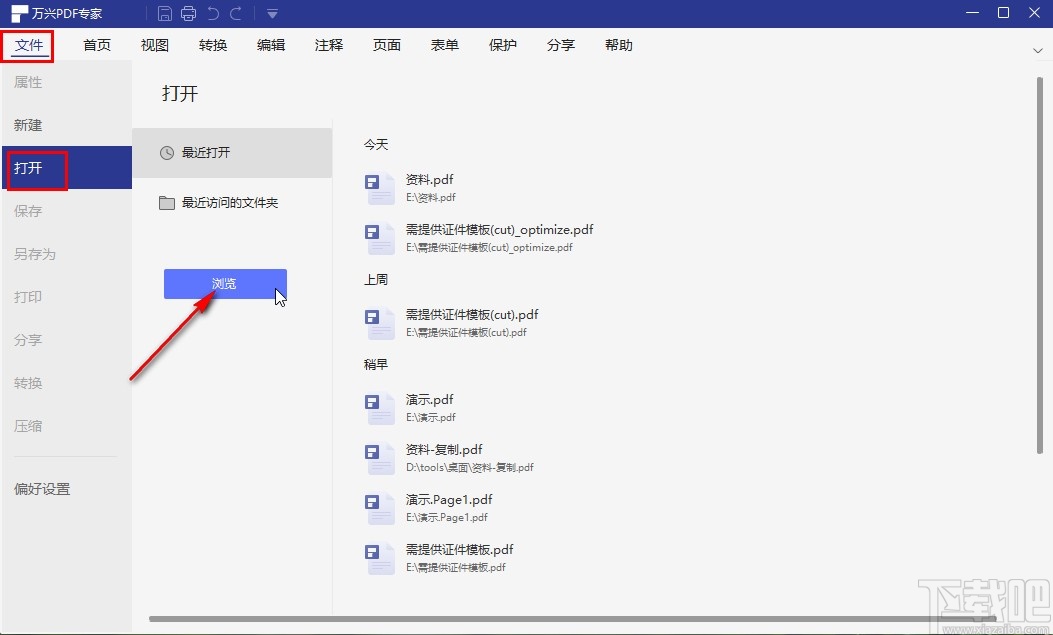Click the Print icon in the title bar
This screenshot has height=635, width=1053.
188,13
